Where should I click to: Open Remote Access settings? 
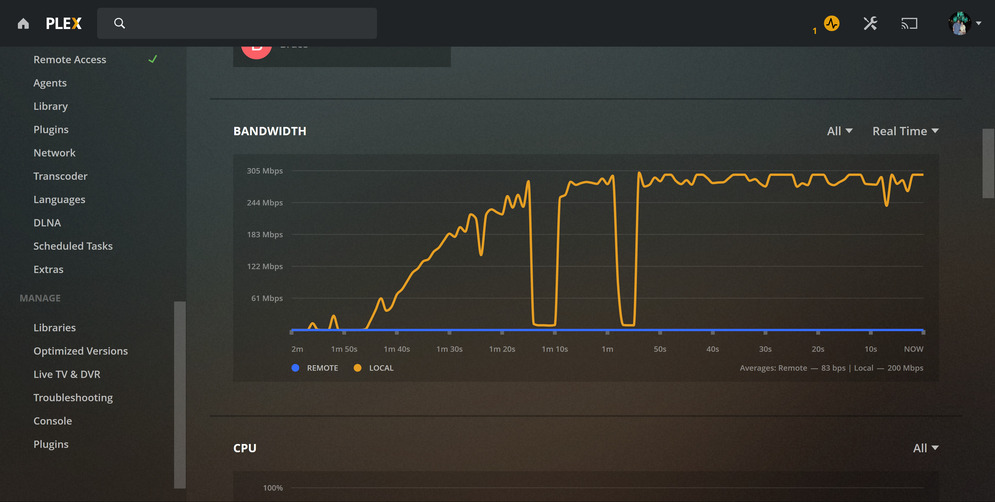[70, 60]
